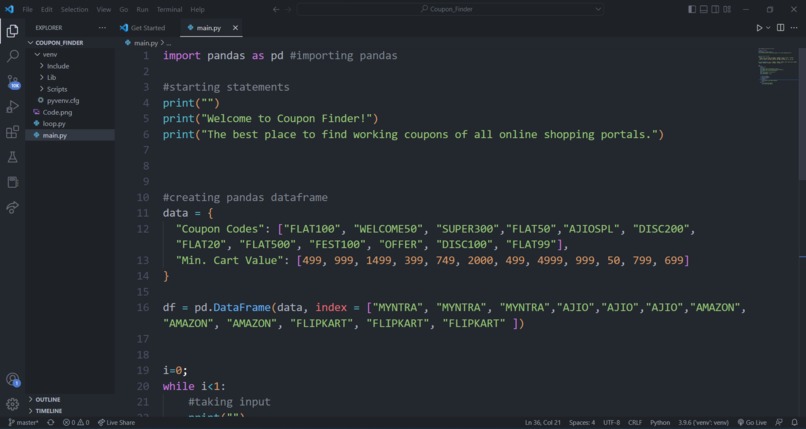The height and width of the screenshot is (429, 806).
Task: Open the Testing flask view
Action: click(12, 157)
